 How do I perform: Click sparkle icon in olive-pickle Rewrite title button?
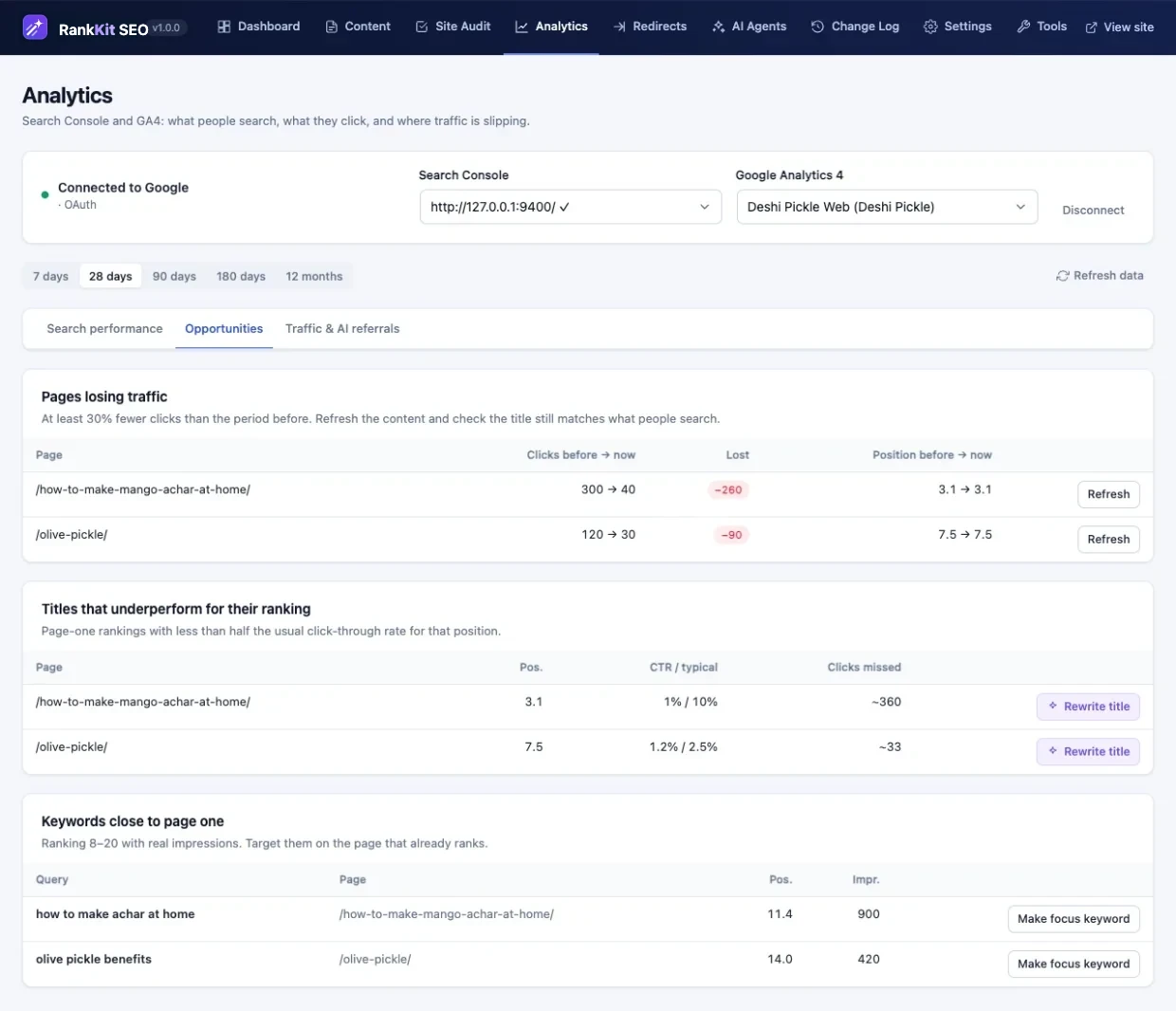point(1053,751)
